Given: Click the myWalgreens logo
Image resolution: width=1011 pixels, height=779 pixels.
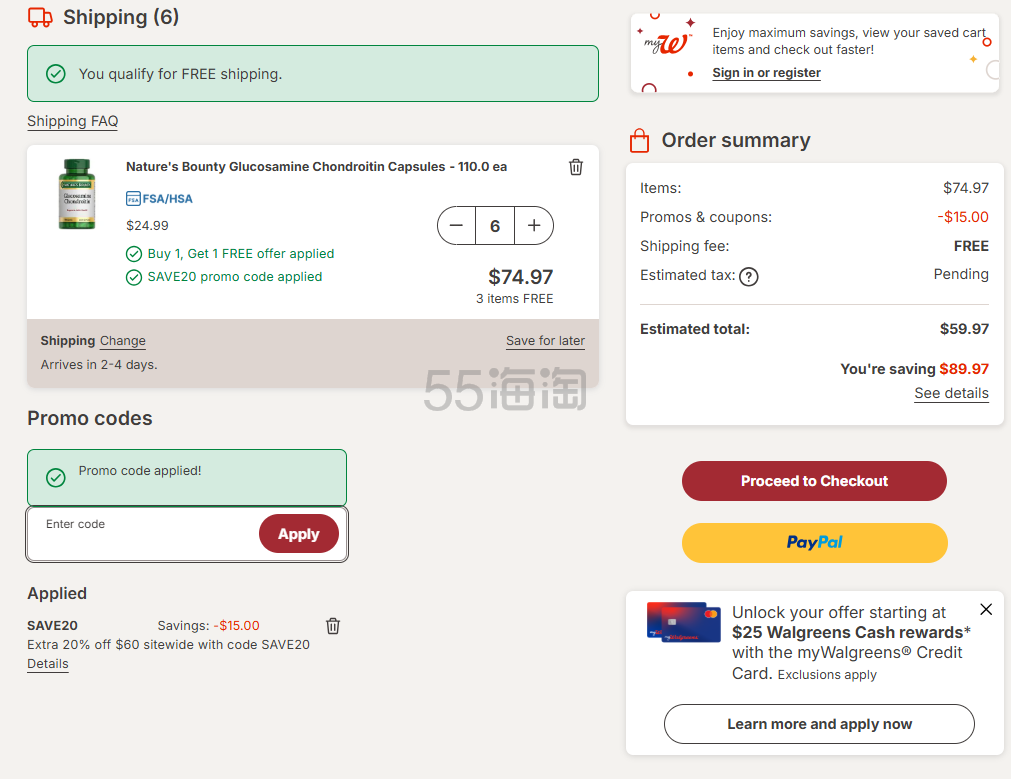Looking at the screenshot, I should point(666,44).
